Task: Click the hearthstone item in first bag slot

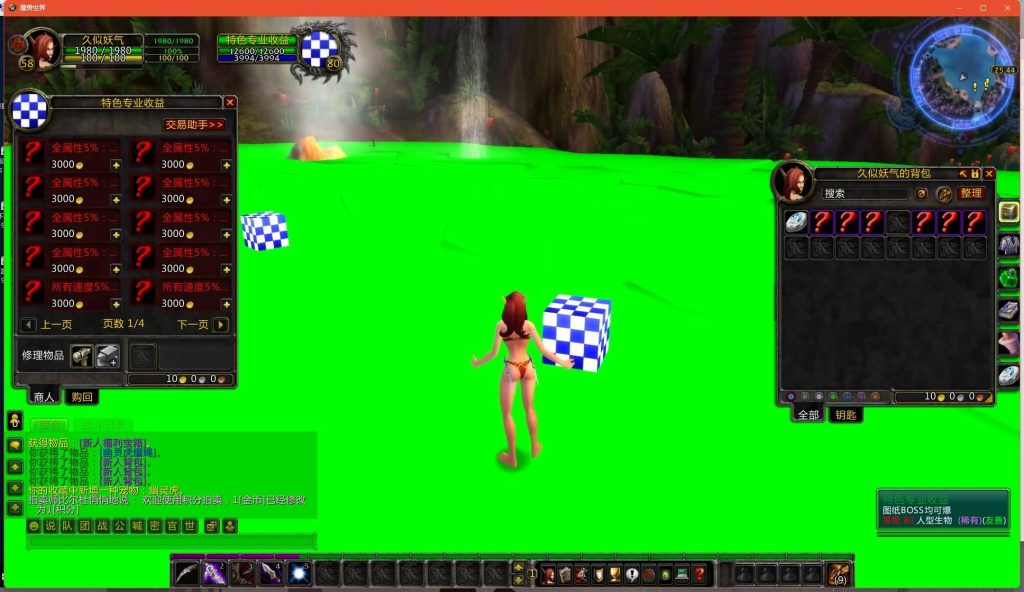Action: pos(796,222)
